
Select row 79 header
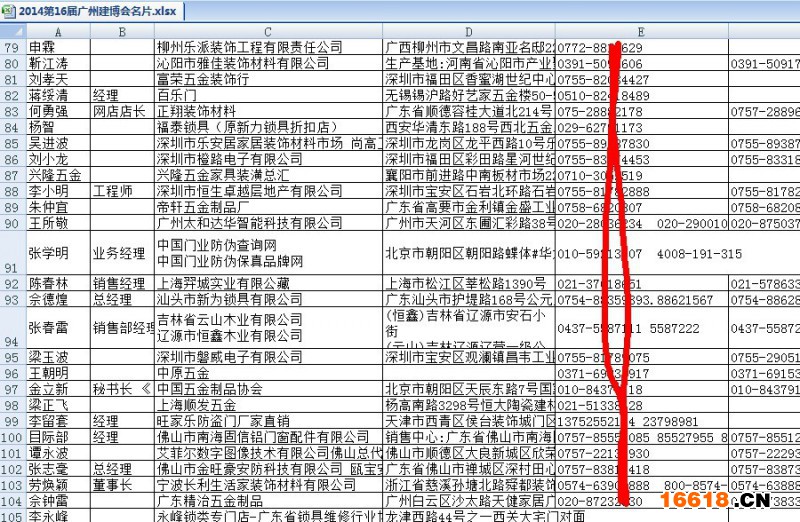click(12, 47)
